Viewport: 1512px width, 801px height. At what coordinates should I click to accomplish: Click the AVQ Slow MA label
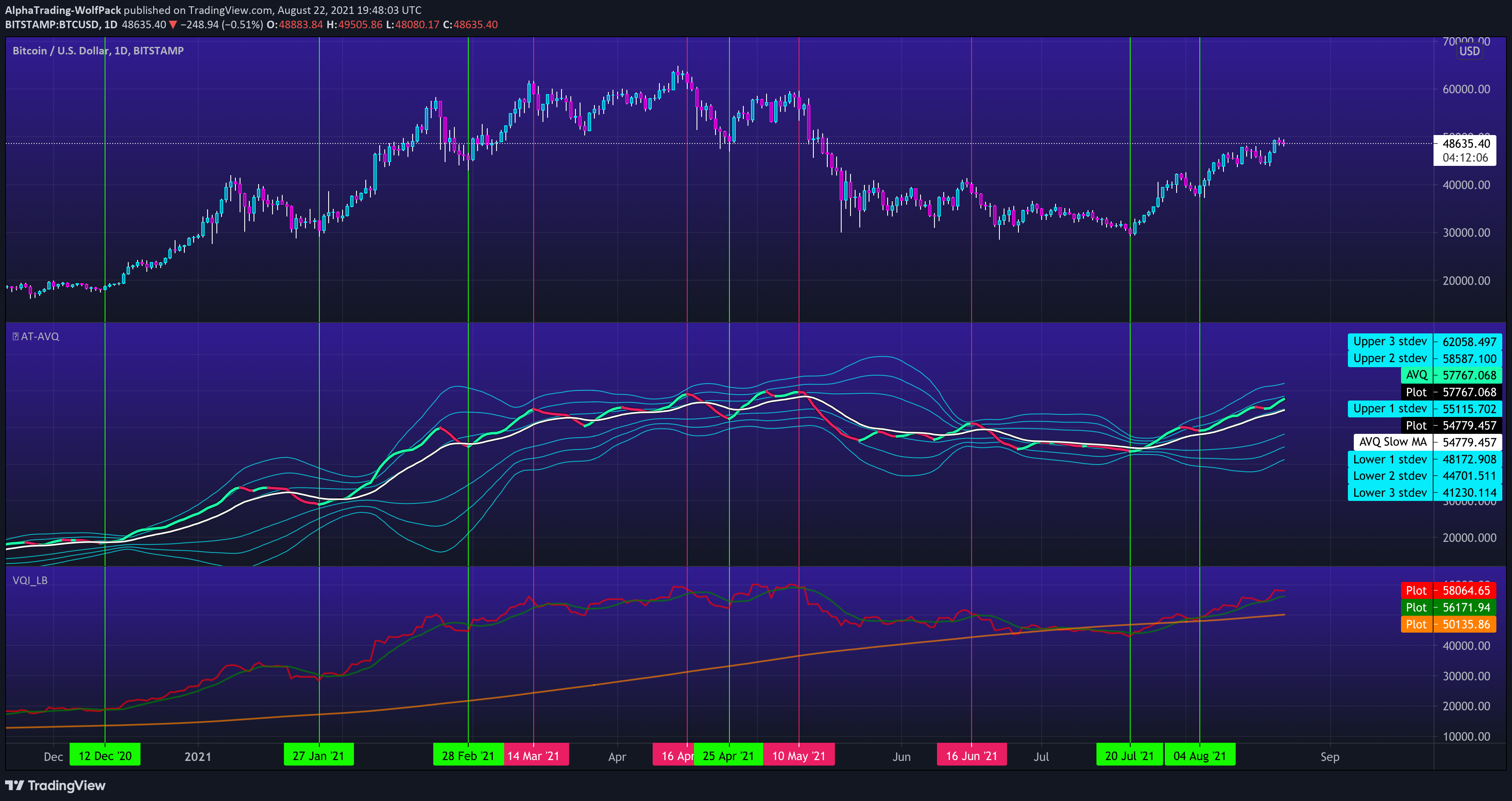click(1393, 442)
